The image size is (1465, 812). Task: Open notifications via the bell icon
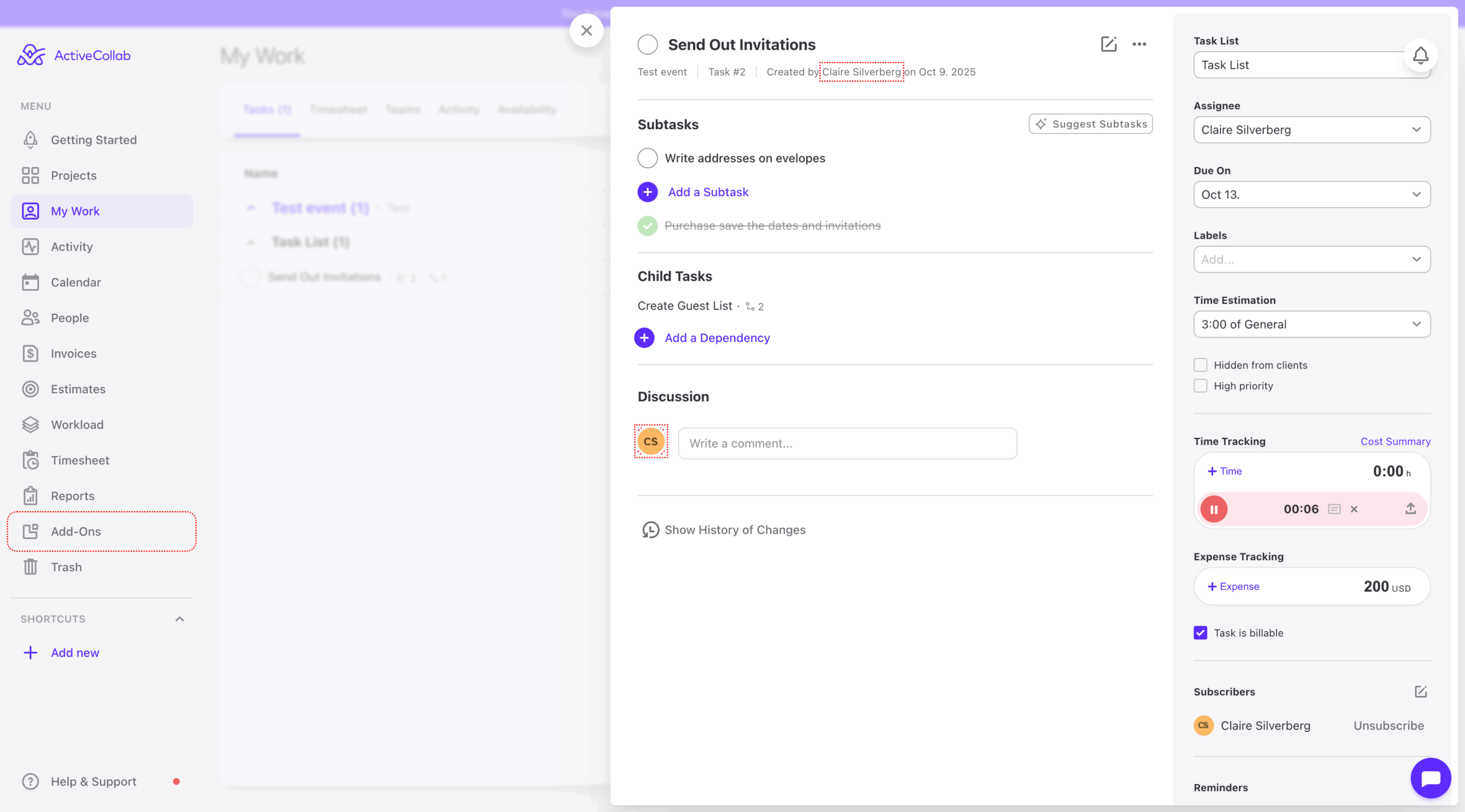1420,55
